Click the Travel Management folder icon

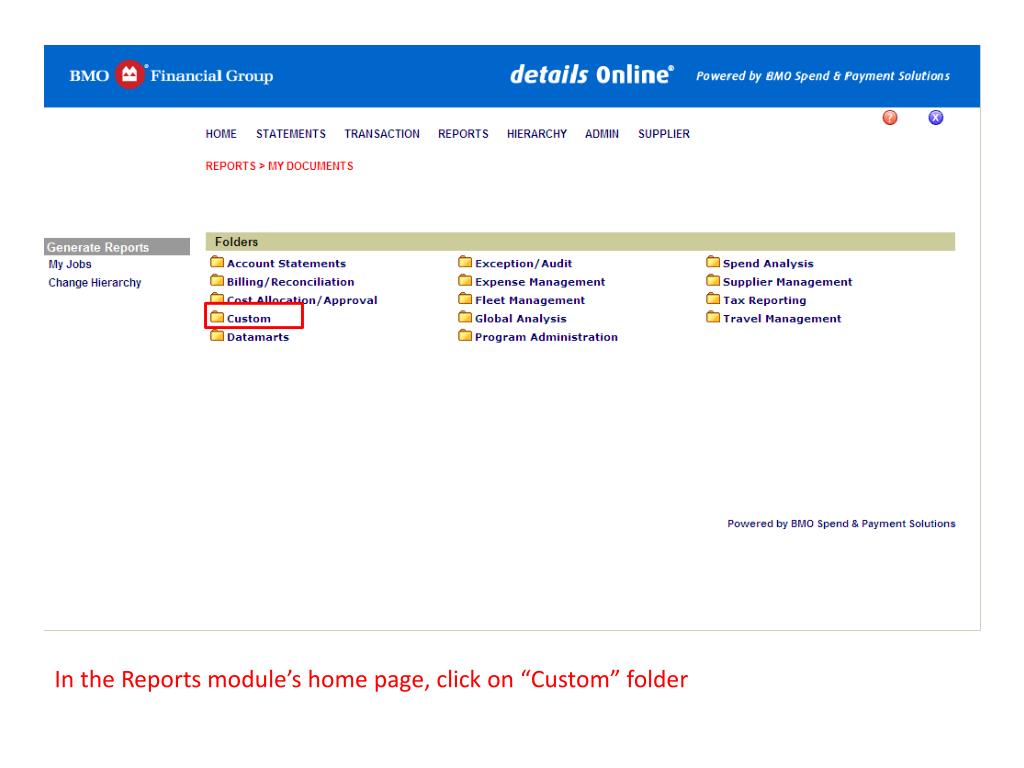(712, 317)
